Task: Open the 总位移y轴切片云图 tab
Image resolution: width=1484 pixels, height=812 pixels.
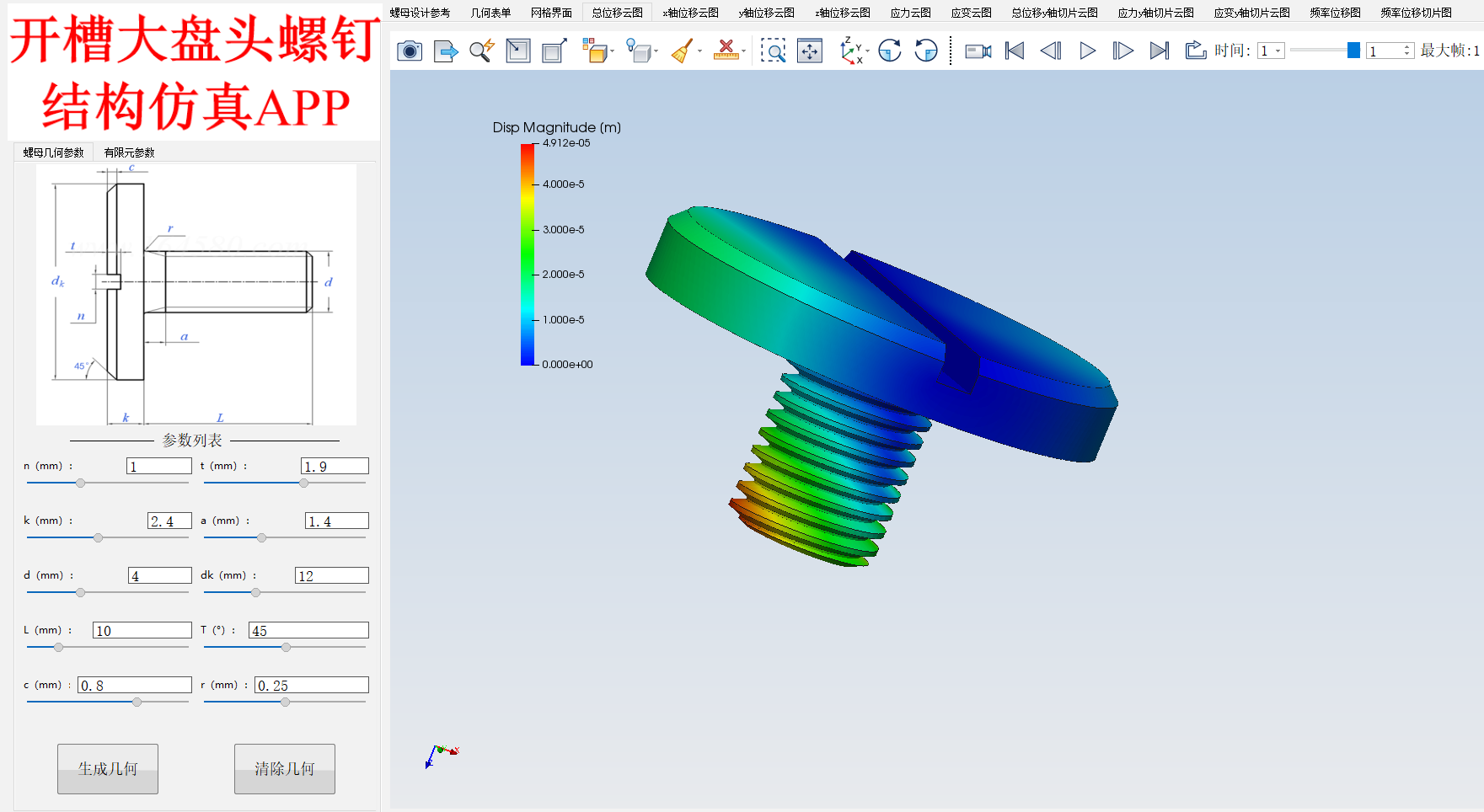Action: pyautogui.click(x=1054, y=13)
